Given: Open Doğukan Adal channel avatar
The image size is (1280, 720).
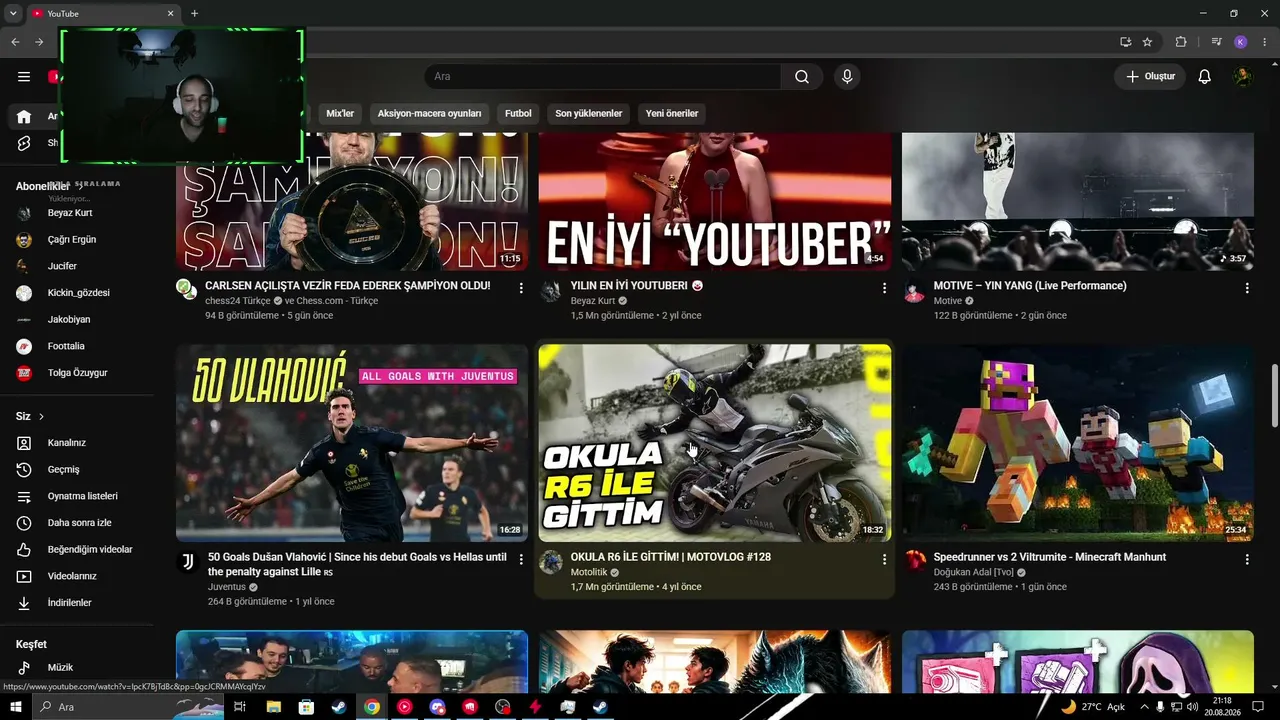Looking at the screenshot, I should [x=915, y=560].
